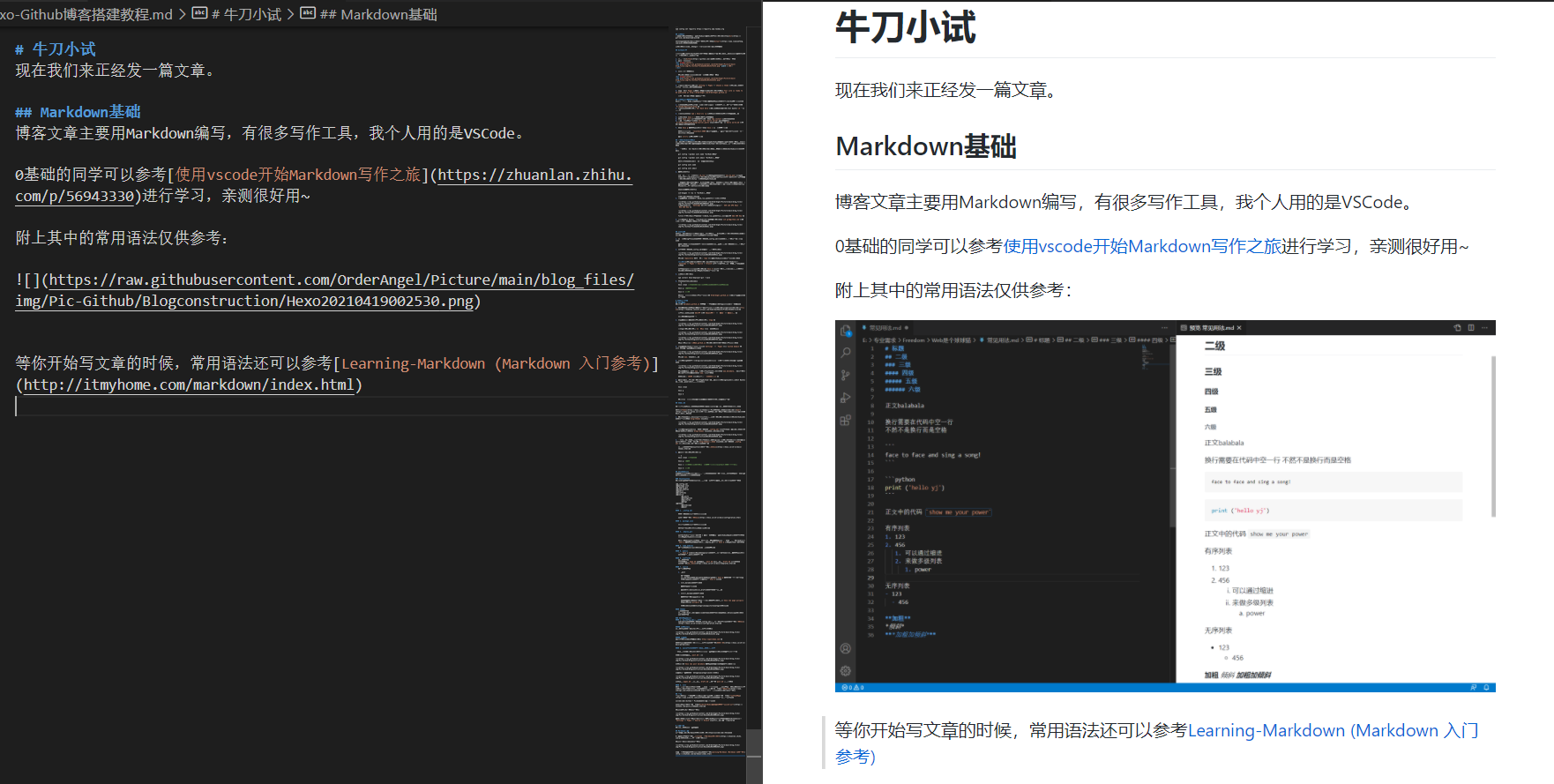The height and width of the screenshot is (784, 1554).
Task: Click the symbol icon before '# 牛刀小试' breadcrumb
Action: (x=199, y=13)
